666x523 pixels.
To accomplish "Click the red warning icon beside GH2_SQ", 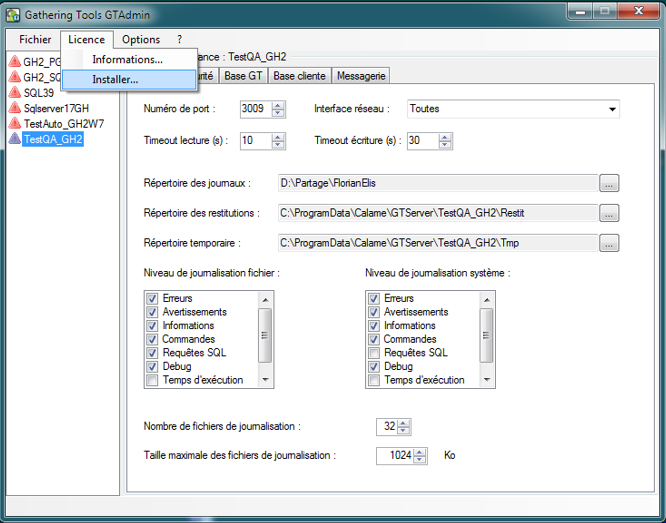I will [x=14, y=77].
